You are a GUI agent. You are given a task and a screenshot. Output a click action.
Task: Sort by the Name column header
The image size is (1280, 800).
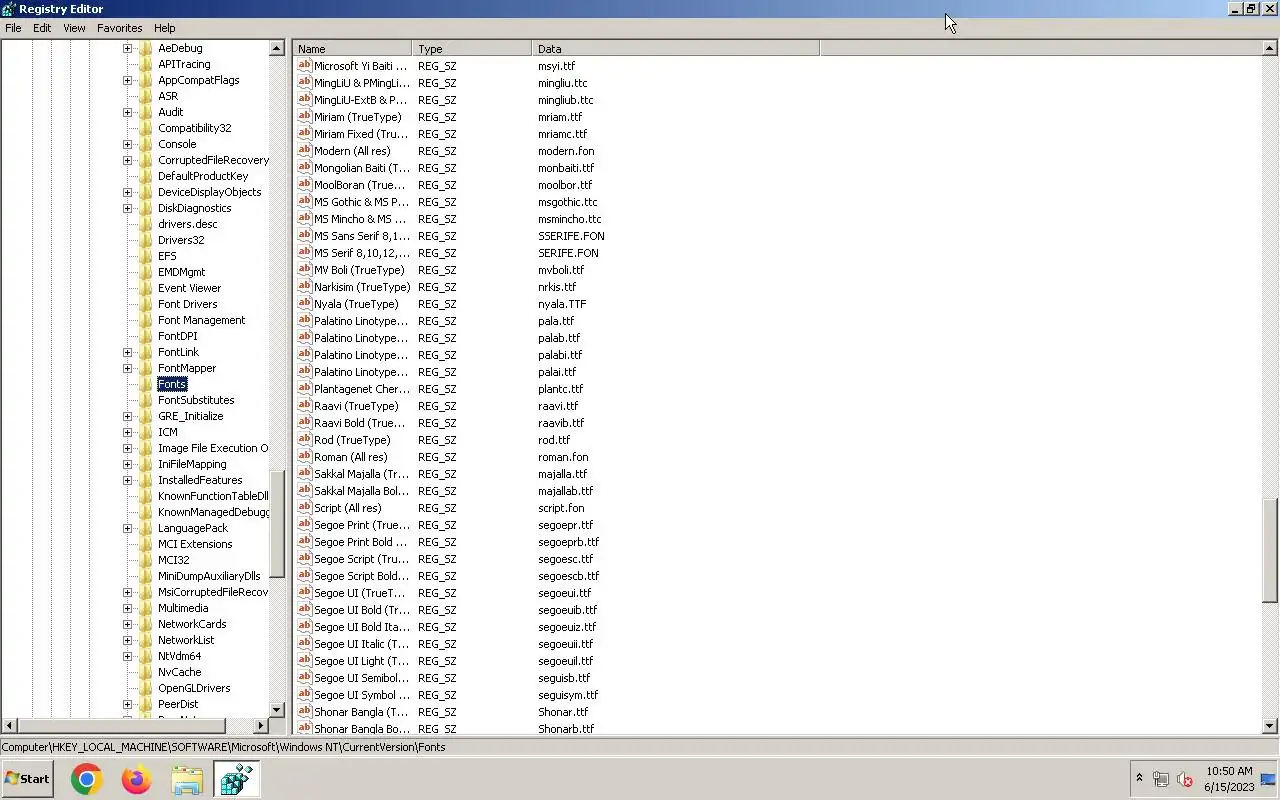352,48
